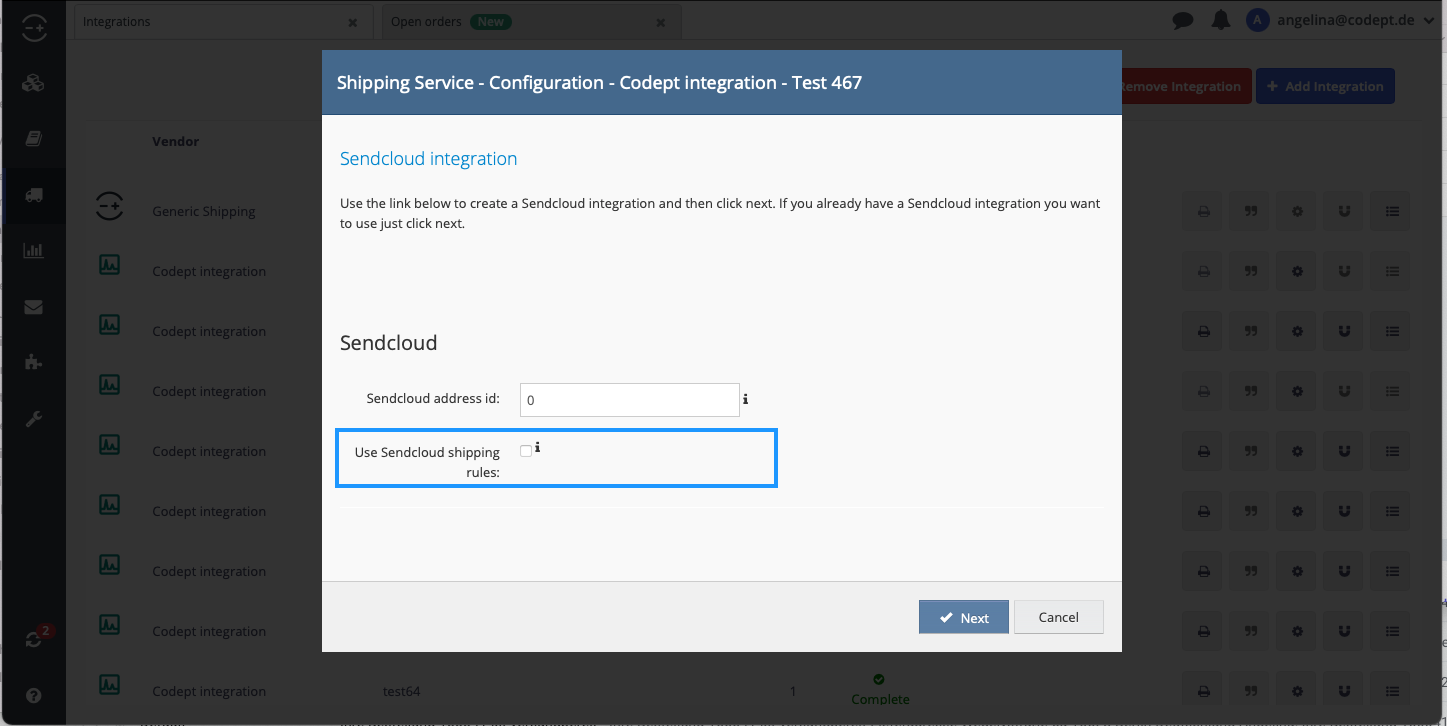
Task: Open the truck shipping icon in sidebar
Action: pyautogui.click(x=33, y=195)
